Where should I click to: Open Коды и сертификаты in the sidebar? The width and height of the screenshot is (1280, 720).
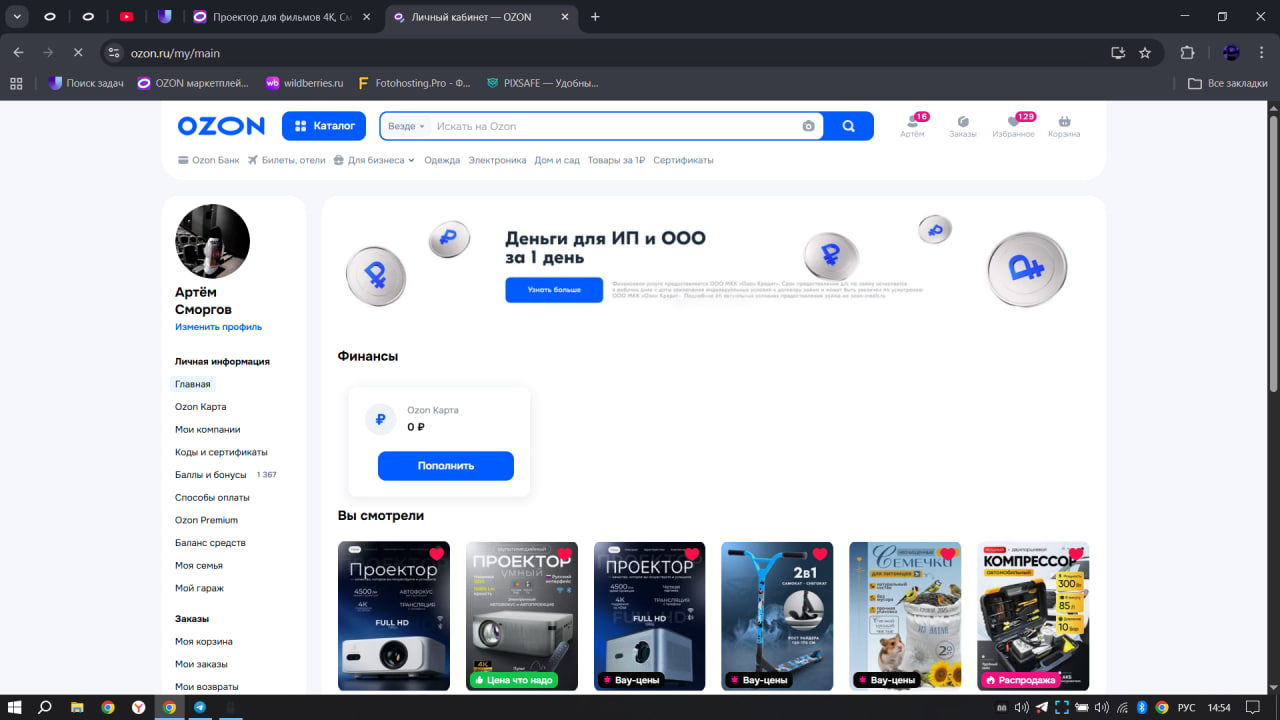pyautogui.click(x=221, y=452)
